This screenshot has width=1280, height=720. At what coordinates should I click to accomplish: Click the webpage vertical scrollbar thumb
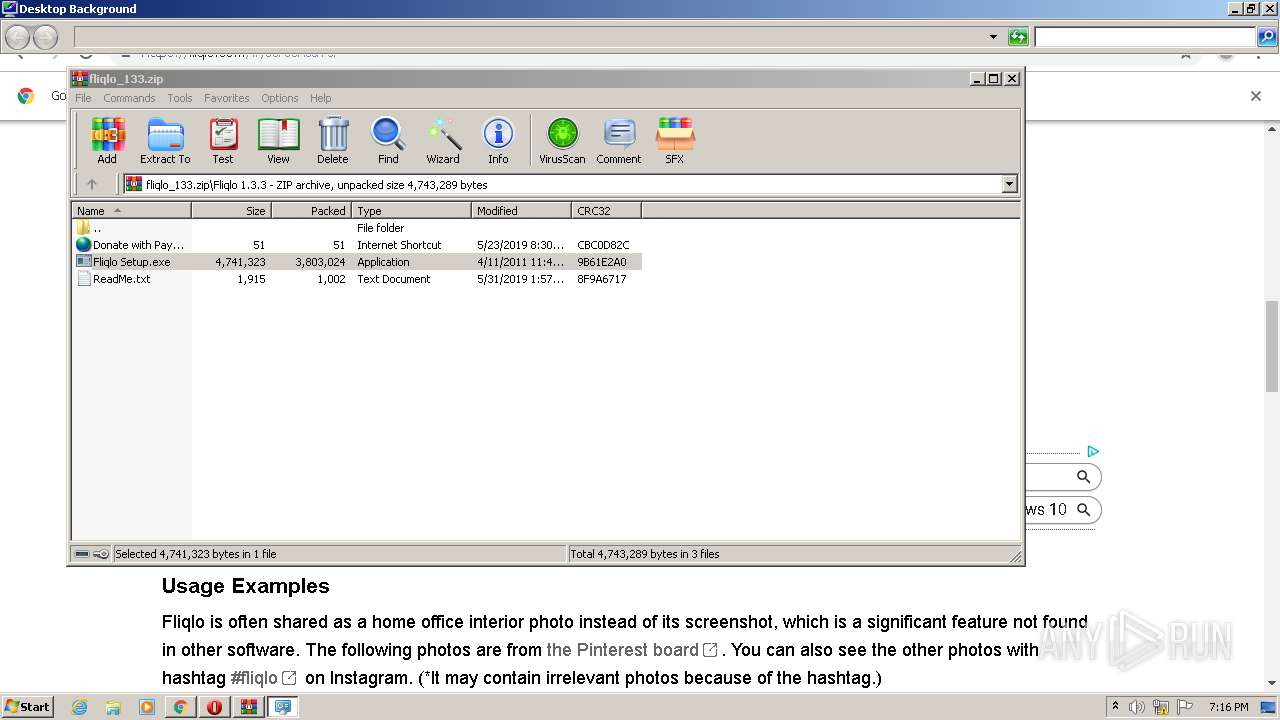pyautogui.click(x=1272, y=346)
